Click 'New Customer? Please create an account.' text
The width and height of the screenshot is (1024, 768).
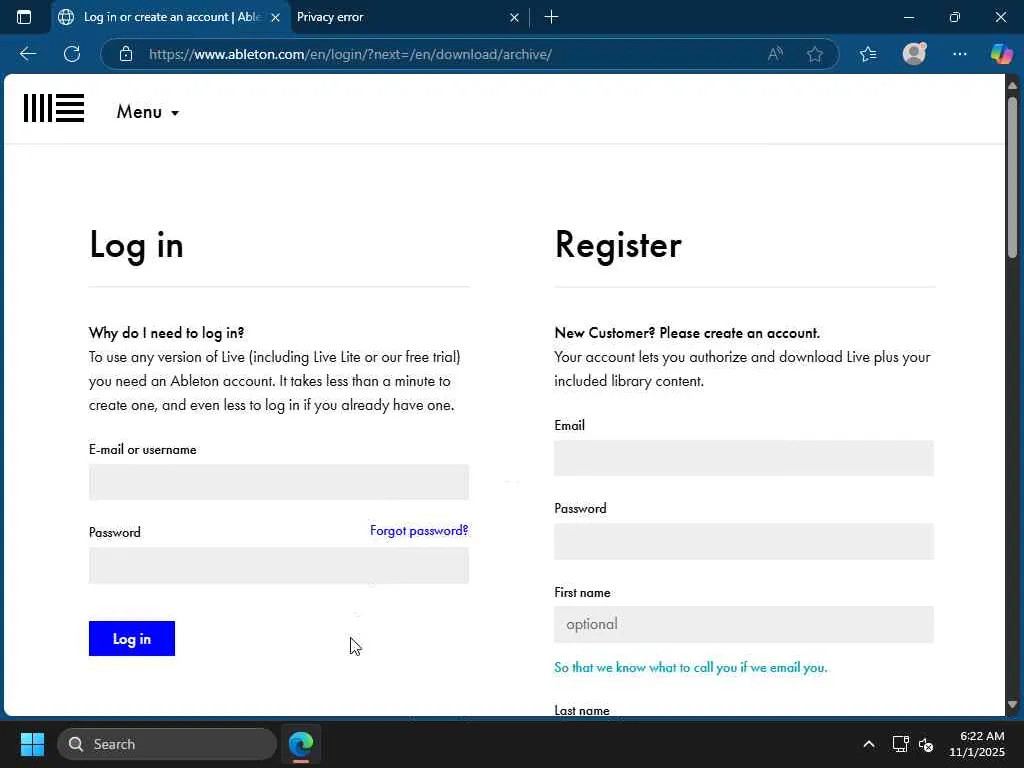[x=687, y=333]
